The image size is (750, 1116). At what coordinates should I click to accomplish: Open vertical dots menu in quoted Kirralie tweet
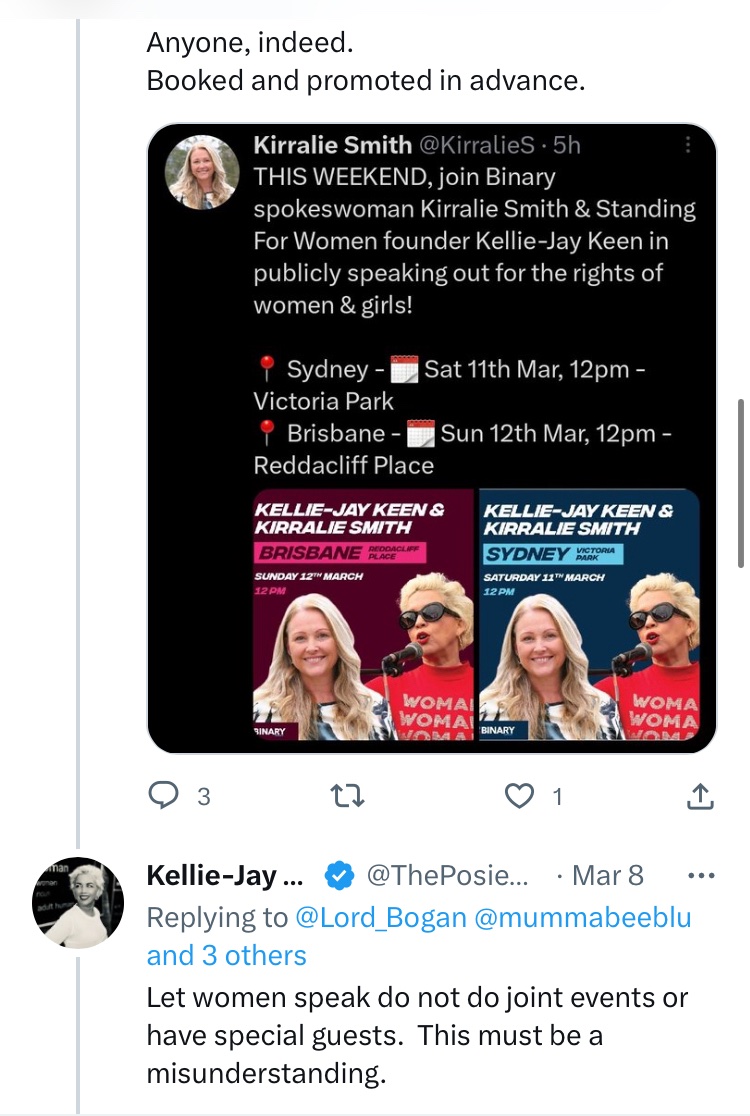687,145
